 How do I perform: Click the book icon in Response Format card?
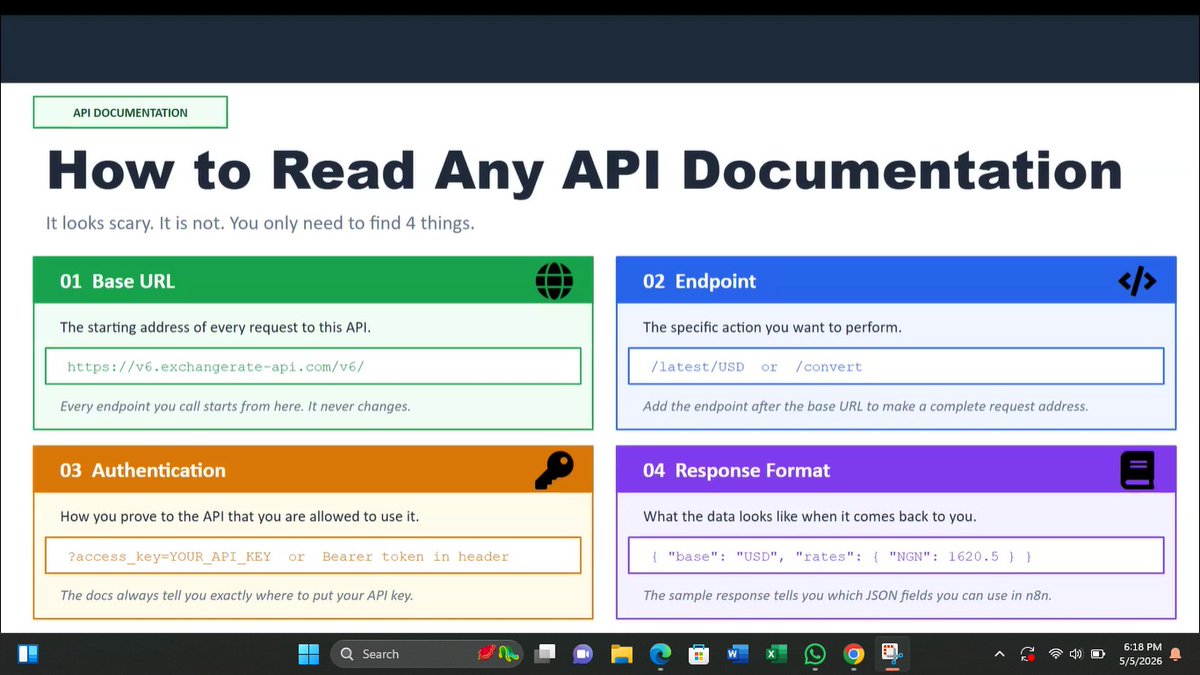1137,470
